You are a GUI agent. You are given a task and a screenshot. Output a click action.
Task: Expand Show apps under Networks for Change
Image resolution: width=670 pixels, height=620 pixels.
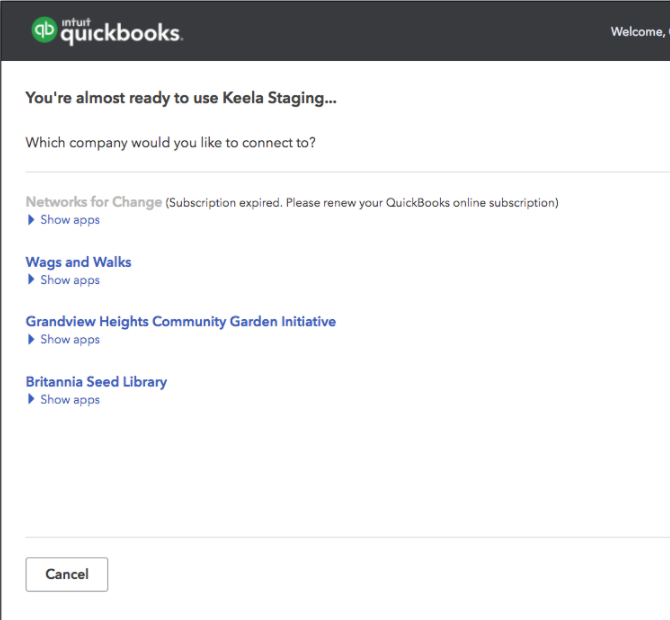(x=64, y=220)
